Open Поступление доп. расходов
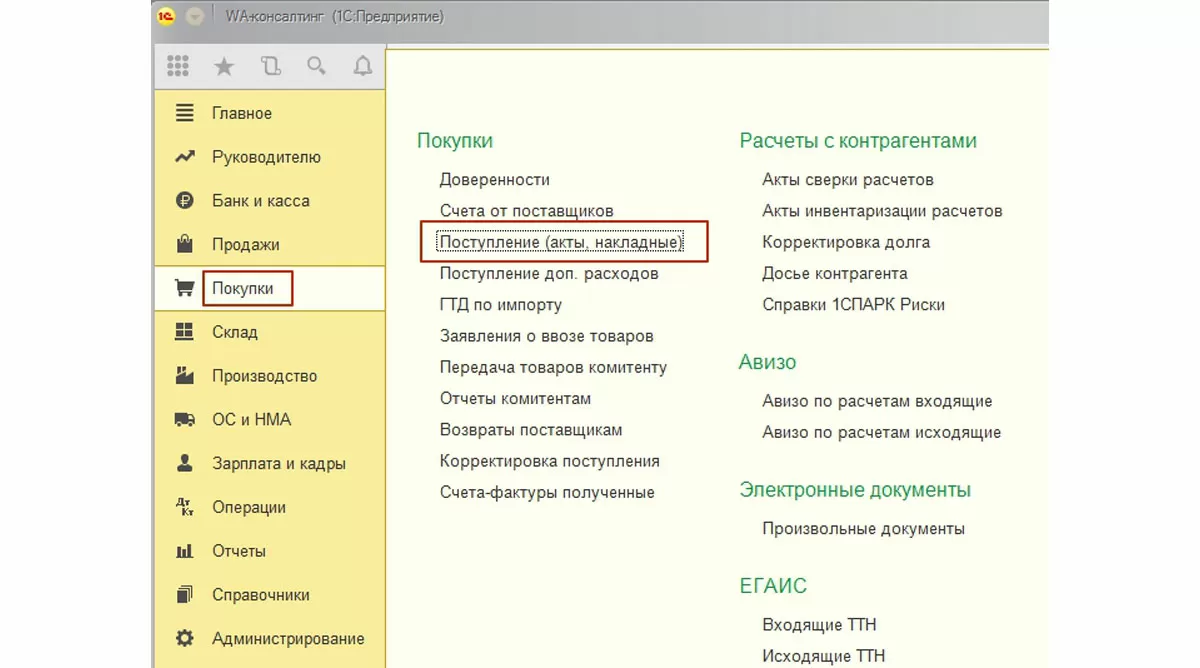The image size is (1200, 668). (549, 273)
